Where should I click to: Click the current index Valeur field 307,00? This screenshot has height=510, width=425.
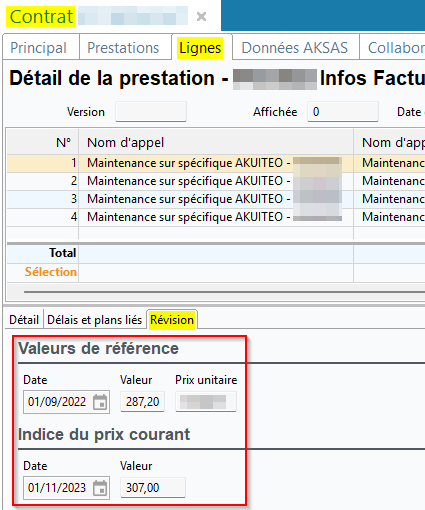tap(153, 488)
